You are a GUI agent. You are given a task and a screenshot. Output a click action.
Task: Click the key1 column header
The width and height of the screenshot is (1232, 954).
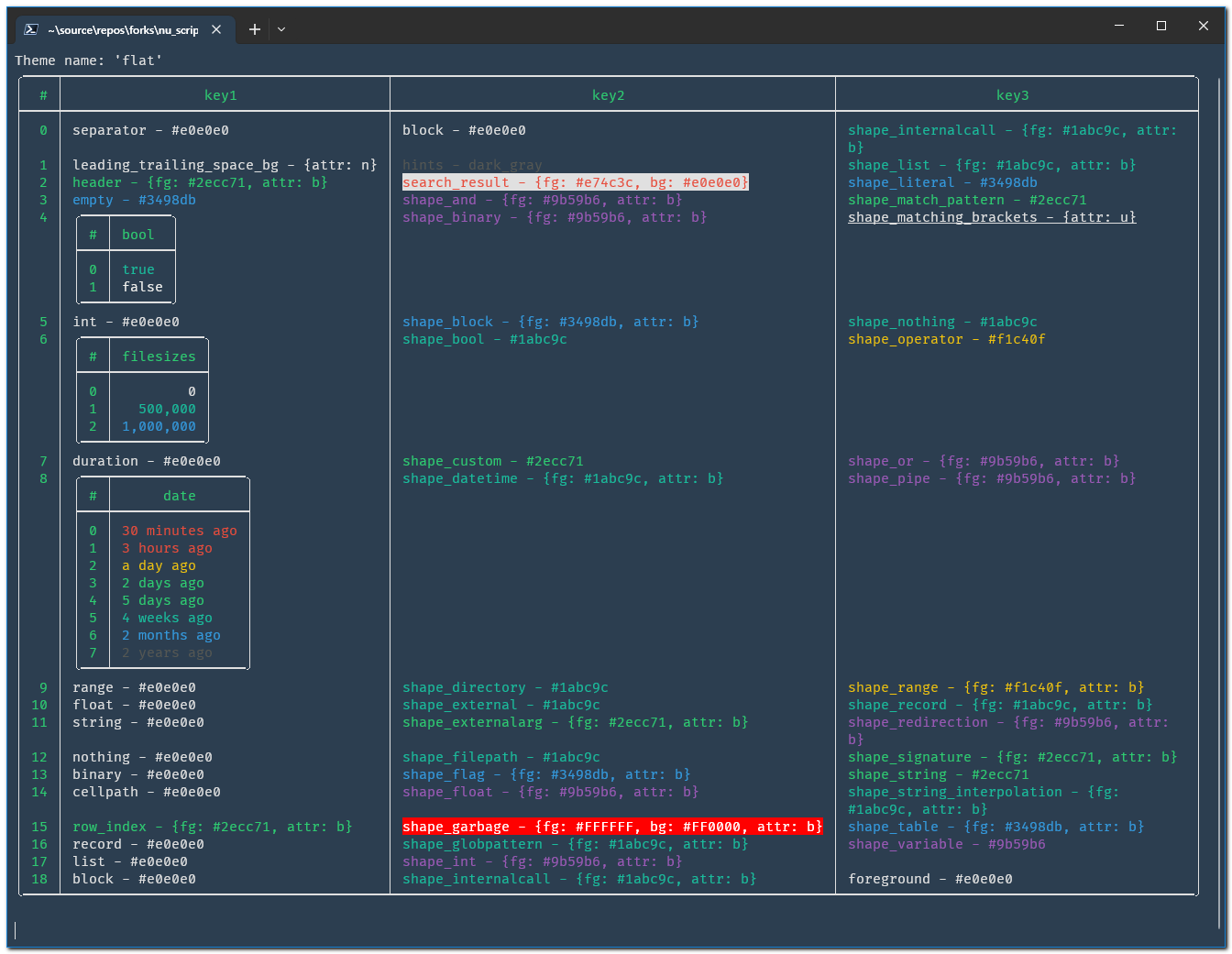pos(221,95)
